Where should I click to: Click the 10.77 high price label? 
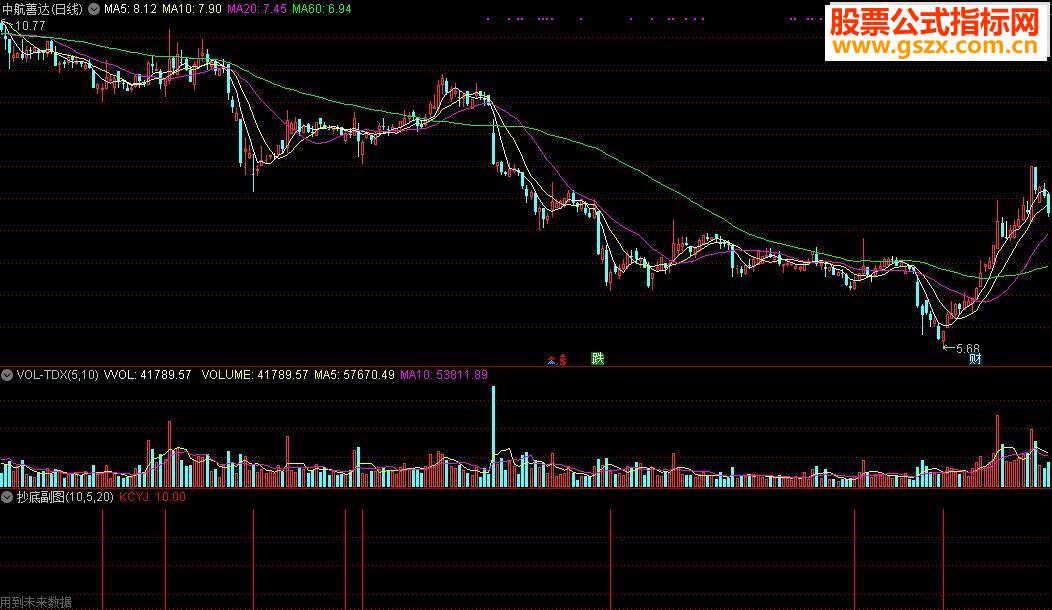[29, 26]
